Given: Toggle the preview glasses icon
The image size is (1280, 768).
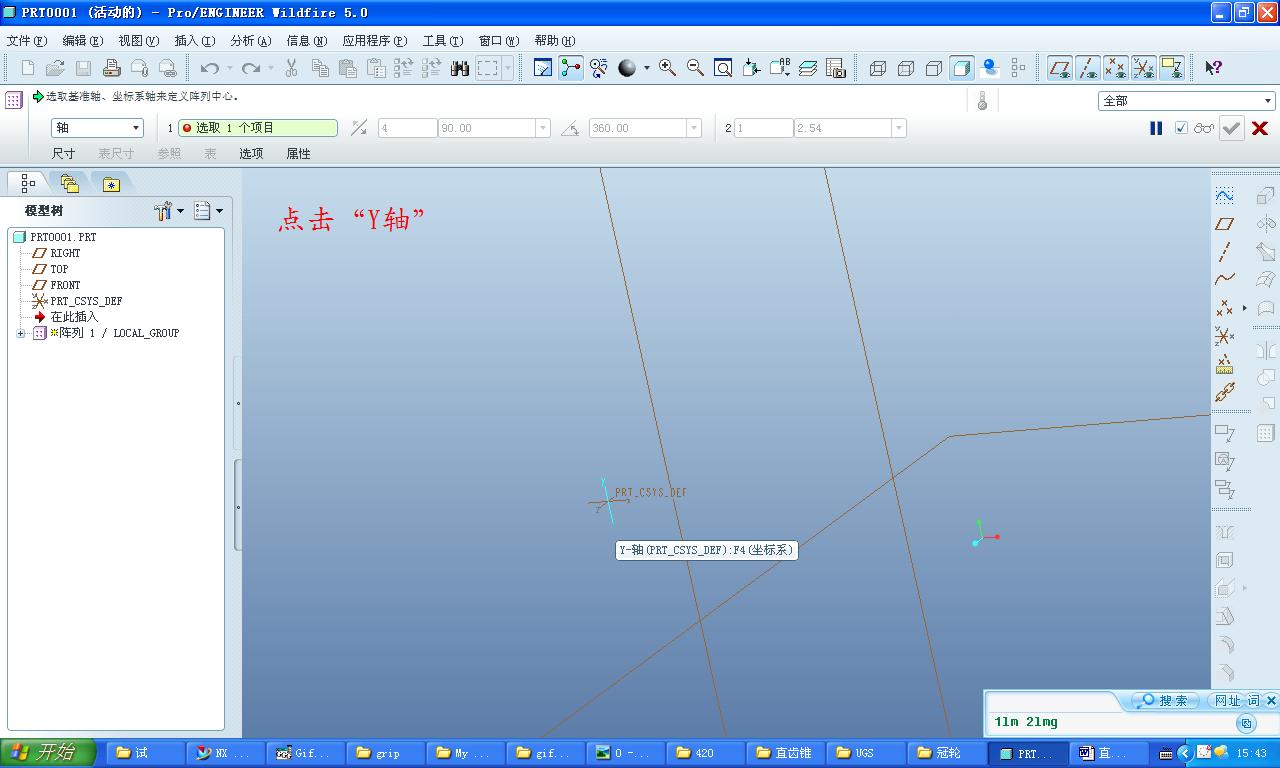Looking at the screenshot, I should click(1204, 128).
